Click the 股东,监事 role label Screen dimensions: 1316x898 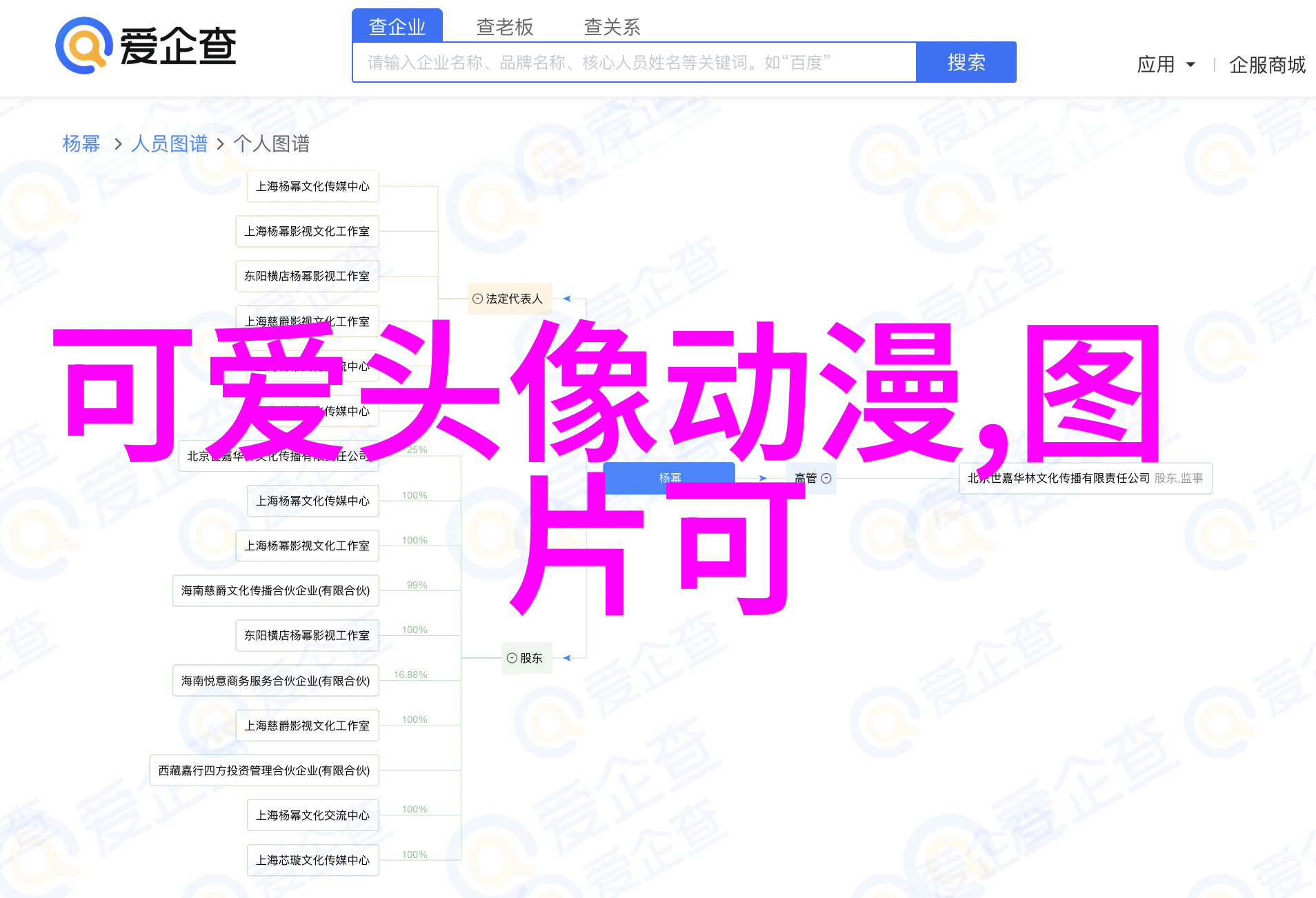coord(1179,478)
